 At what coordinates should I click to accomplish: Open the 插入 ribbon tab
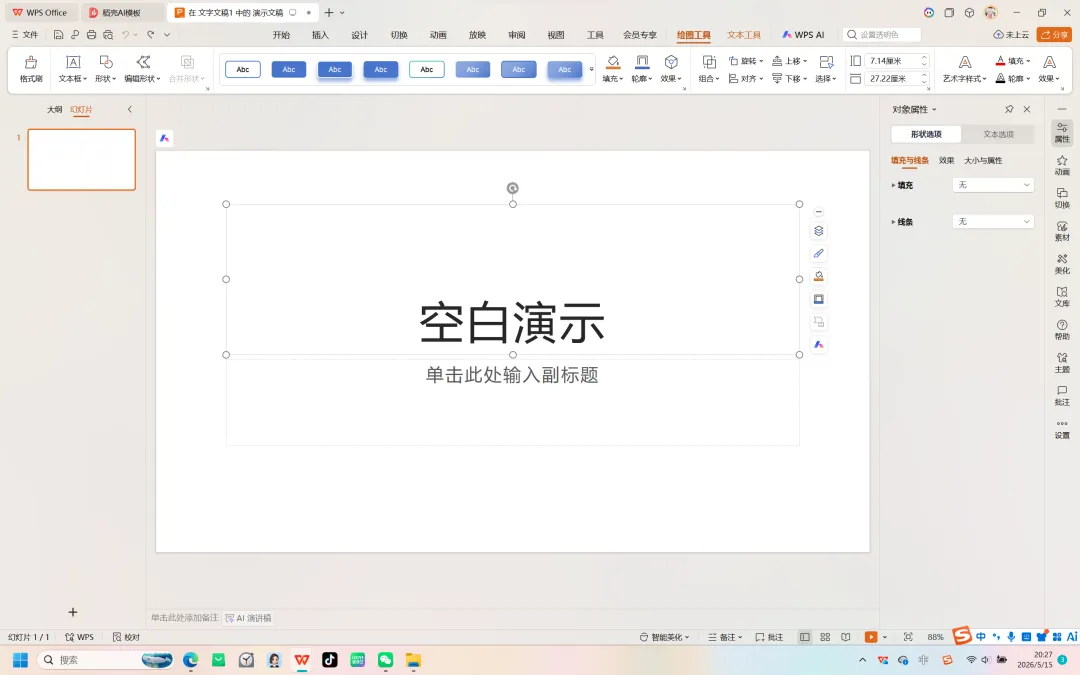click(x=320, y=34)
